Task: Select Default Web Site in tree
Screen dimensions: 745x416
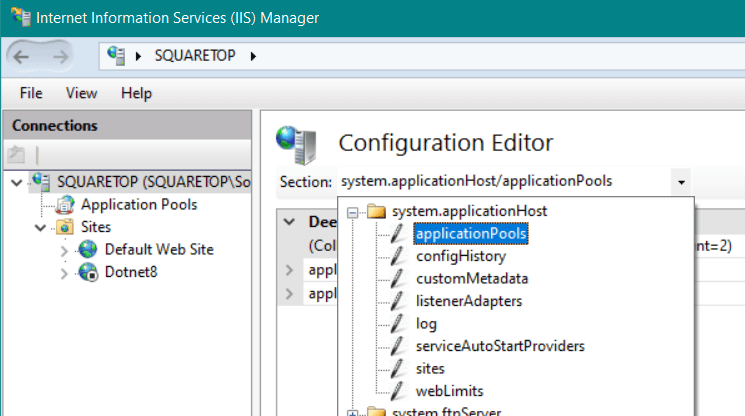Action: (x=159, y=249)
